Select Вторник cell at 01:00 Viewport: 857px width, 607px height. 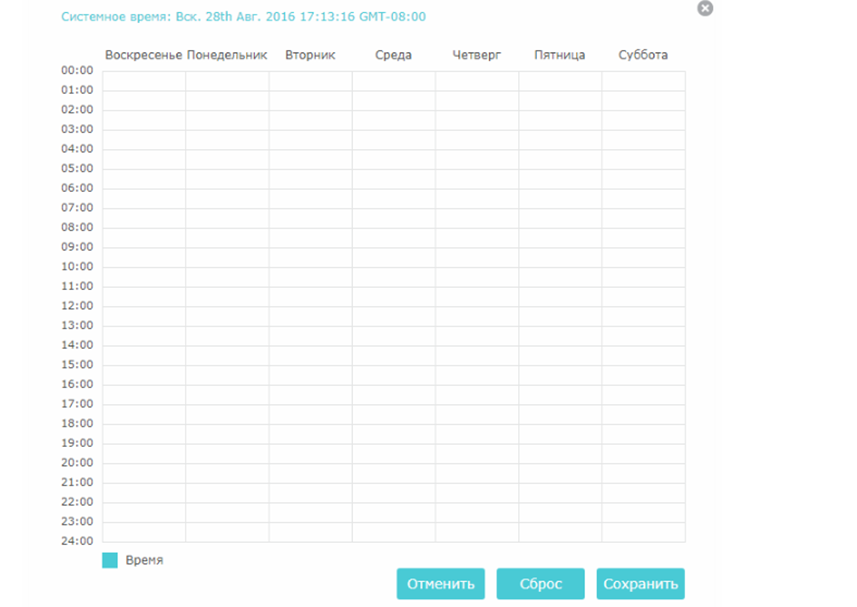click(310, 101)
